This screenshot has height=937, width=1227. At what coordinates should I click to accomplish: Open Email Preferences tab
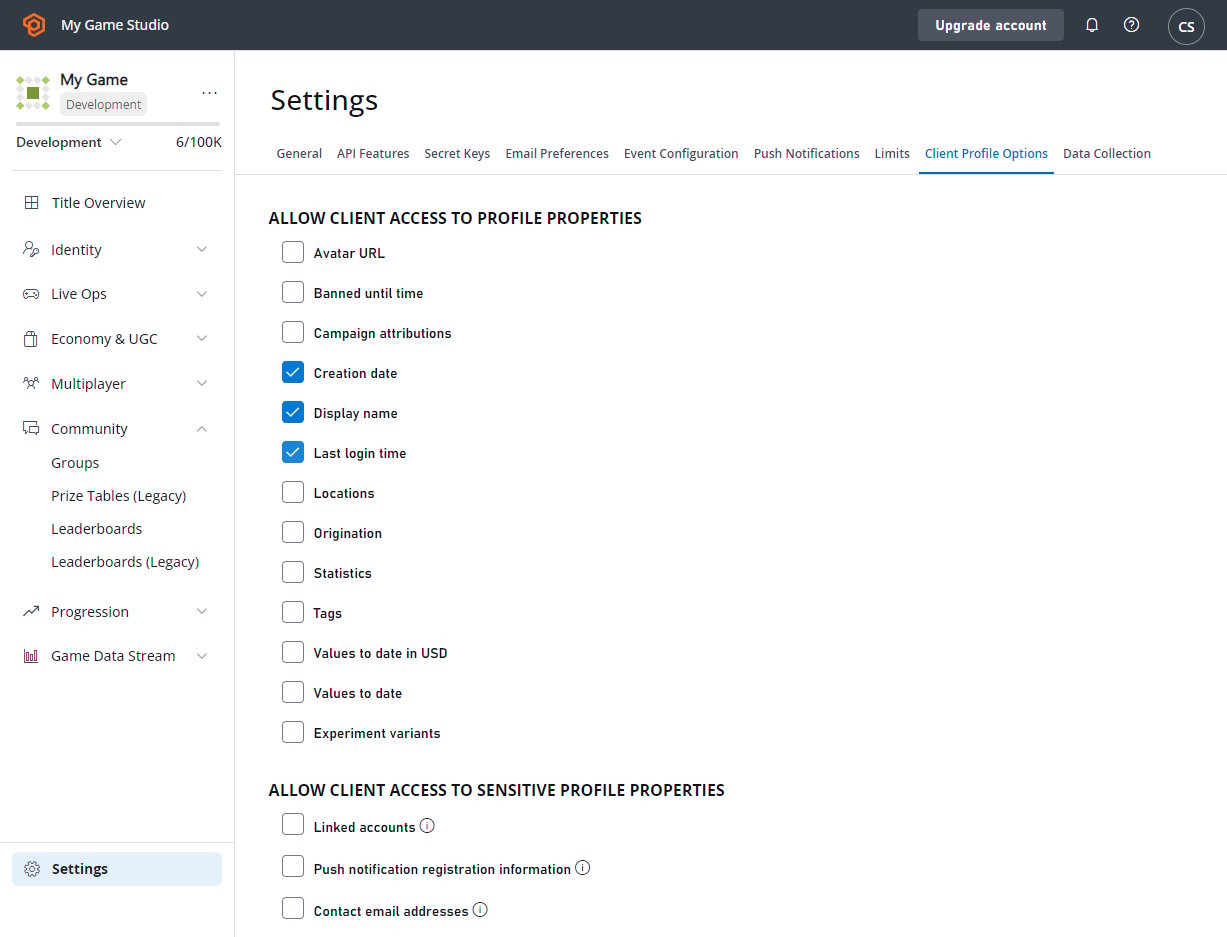point(557,154)
